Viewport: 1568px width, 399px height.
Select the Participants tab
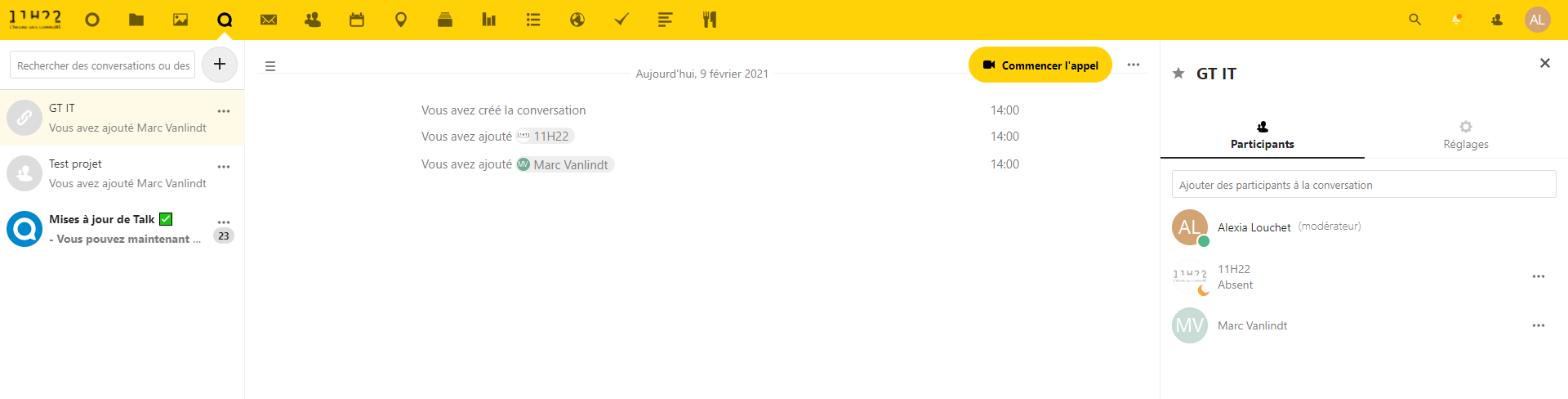[x=1262, y=135]
